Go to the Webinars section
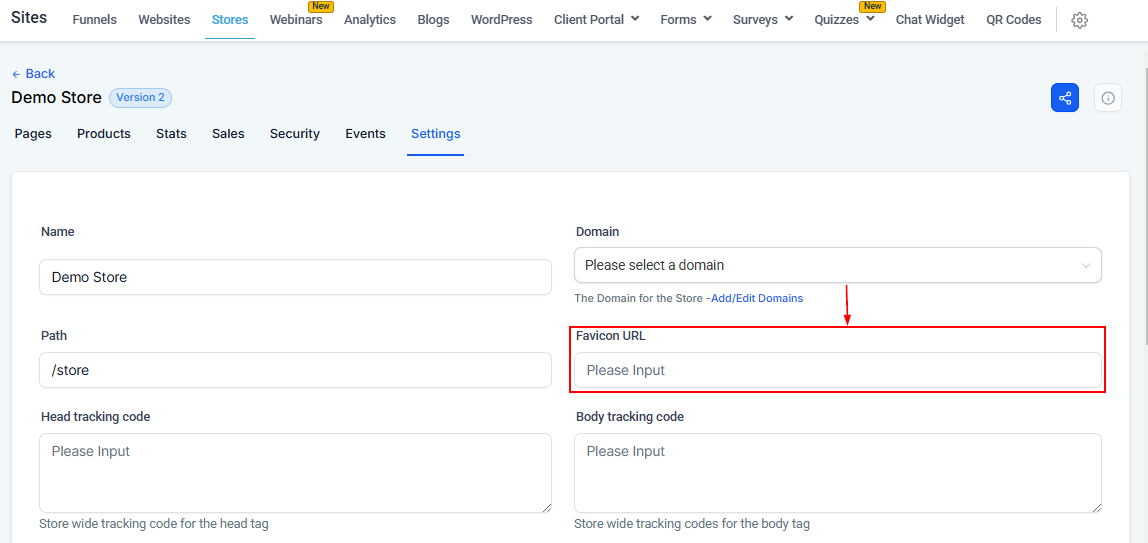This screenshot has height=543, width=1148. click(x=296, y=20)
